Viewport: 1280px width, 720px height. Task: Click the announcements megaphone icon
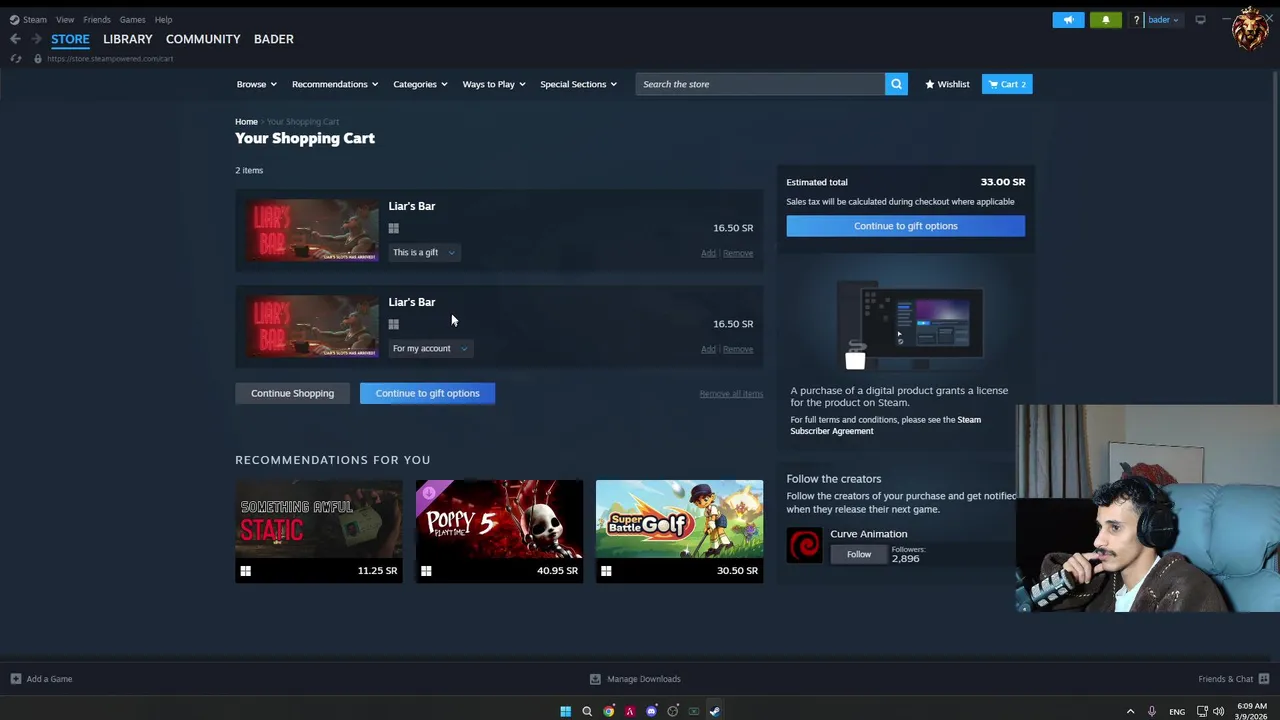pyautogui.click(x=1068, y=20)
